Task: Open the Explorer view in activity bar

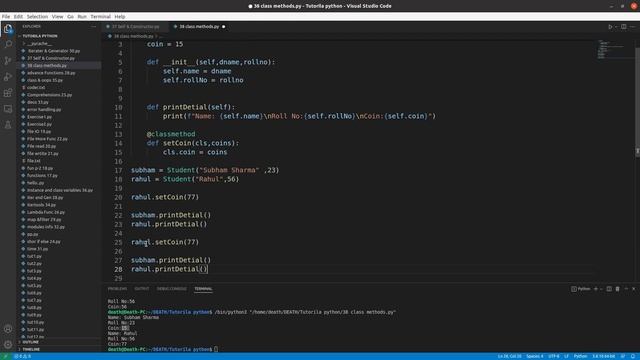Action: tap(8, 29)
